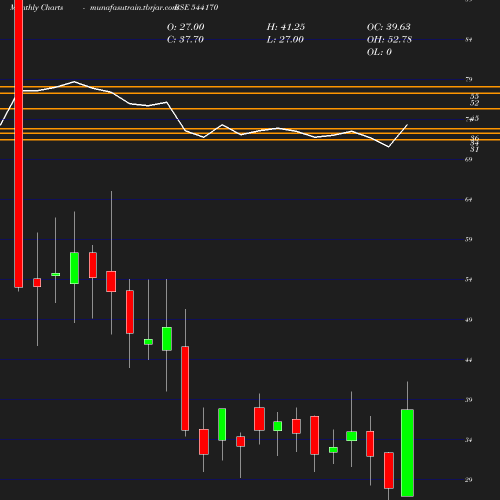The image size is (500, 500).
Task: Click the tallest green candle, closing near 38
Action: coord(407,453)
